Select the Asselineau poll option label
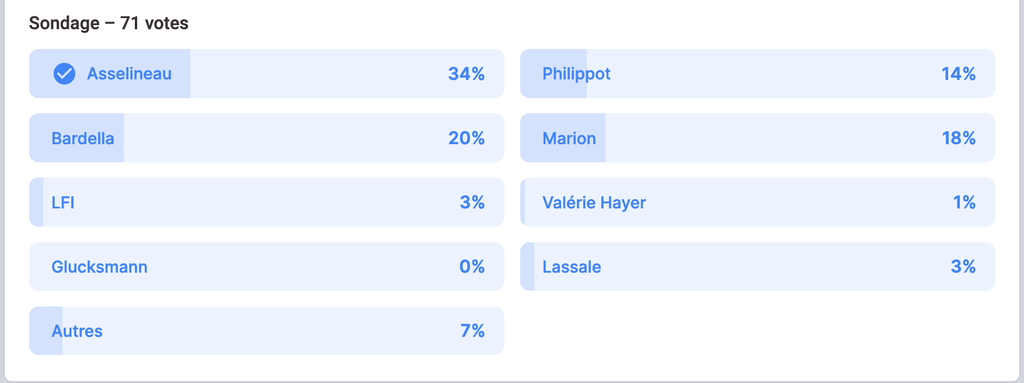Image resolution: width=1024 pixels, height=383 pixels. [x=129, y=74]
